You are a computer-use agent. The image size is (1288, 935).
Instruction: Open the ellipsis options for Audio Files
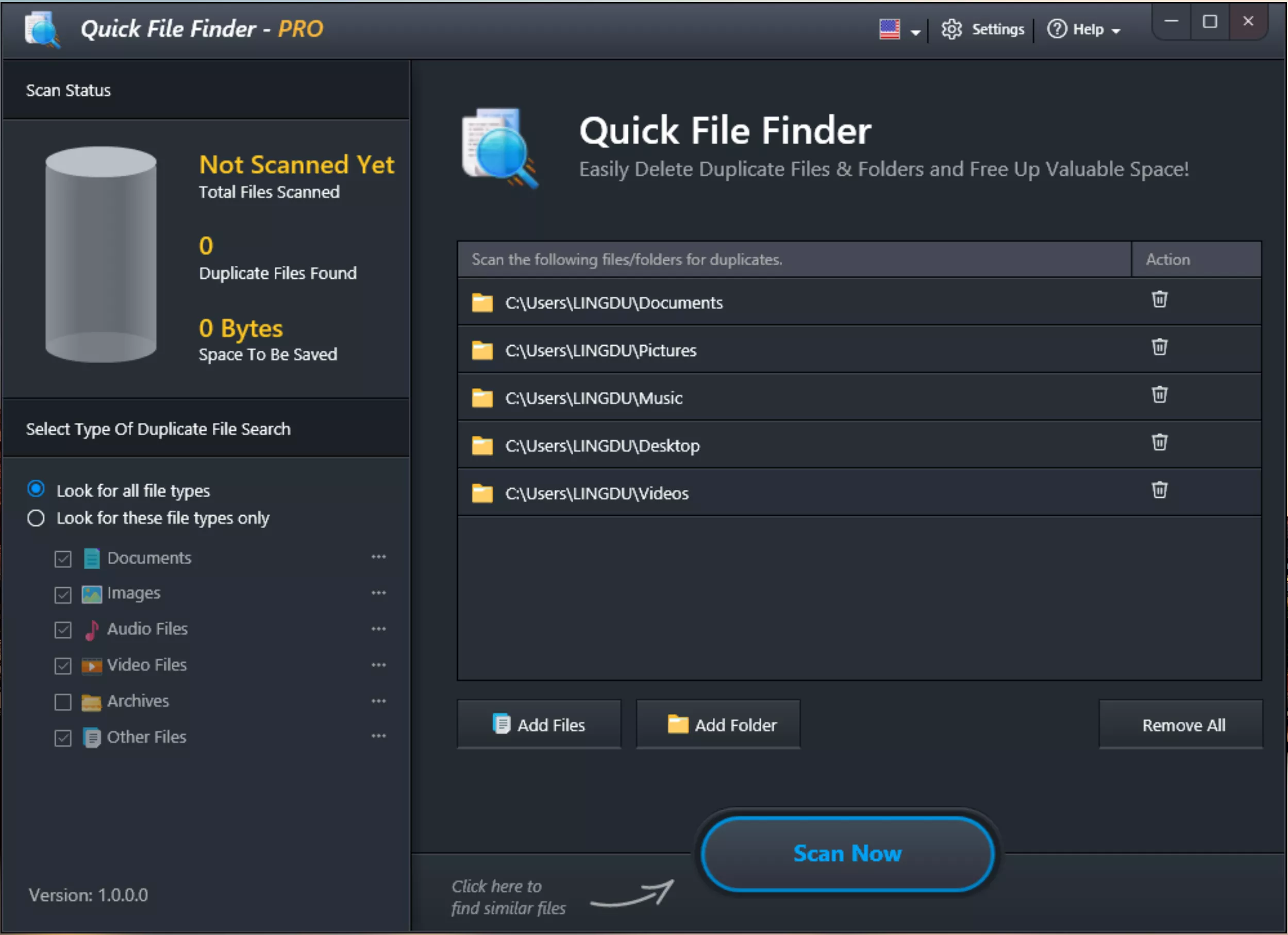[x=379, y=630]
